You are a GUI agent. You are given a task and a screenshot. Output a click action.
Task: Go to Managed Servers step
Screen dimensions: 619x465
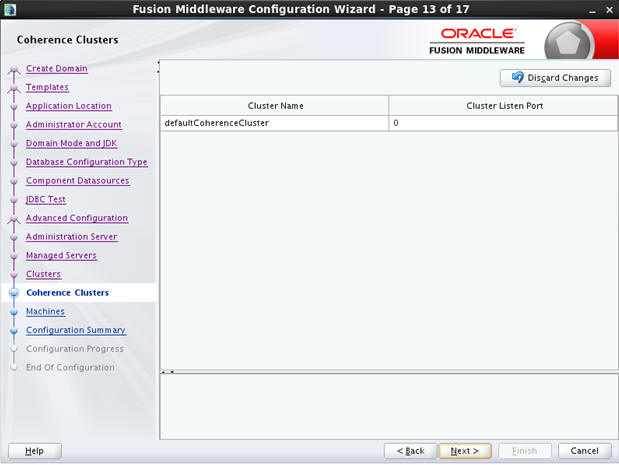(x=61, y=255)
